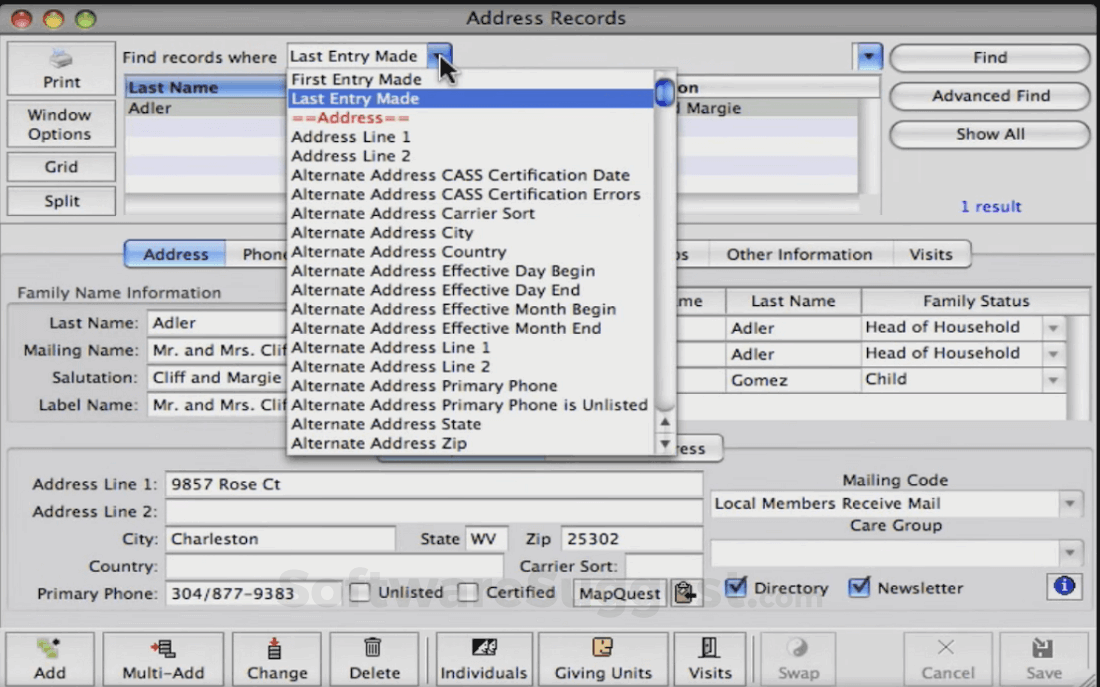Expand the Care Group dropdown
This screenshot has height=687, width=1100.
[x=1068, y=551]
